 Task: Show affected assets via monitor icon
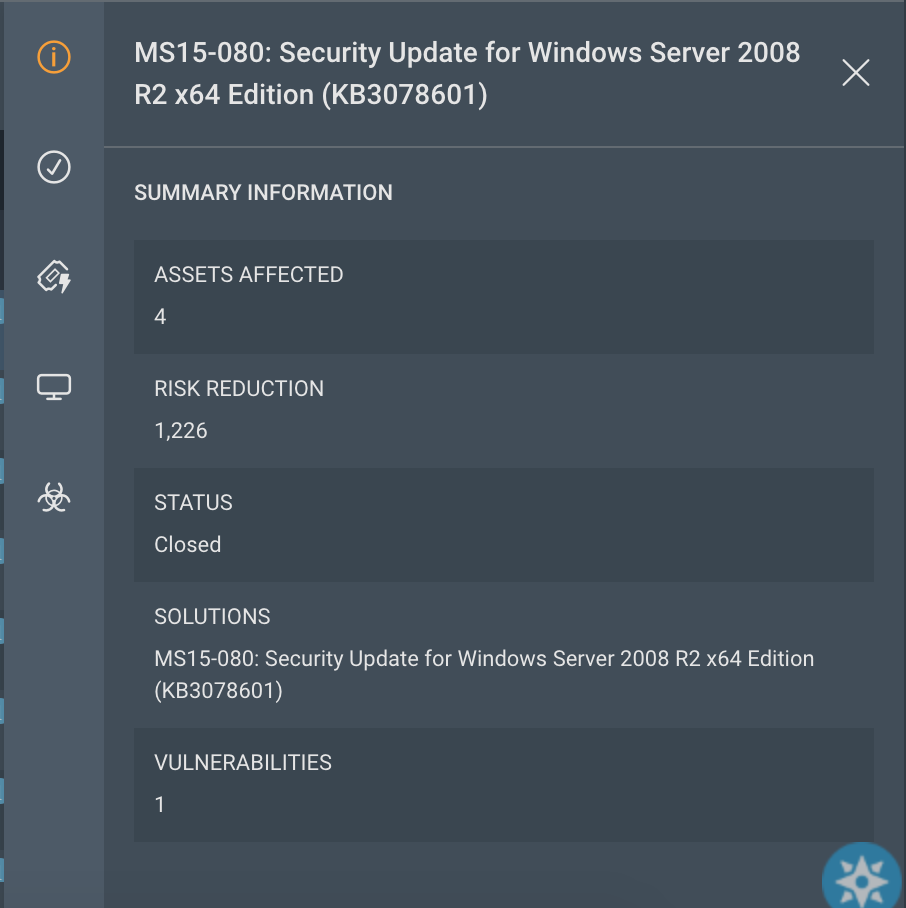[x=54, y=386]
